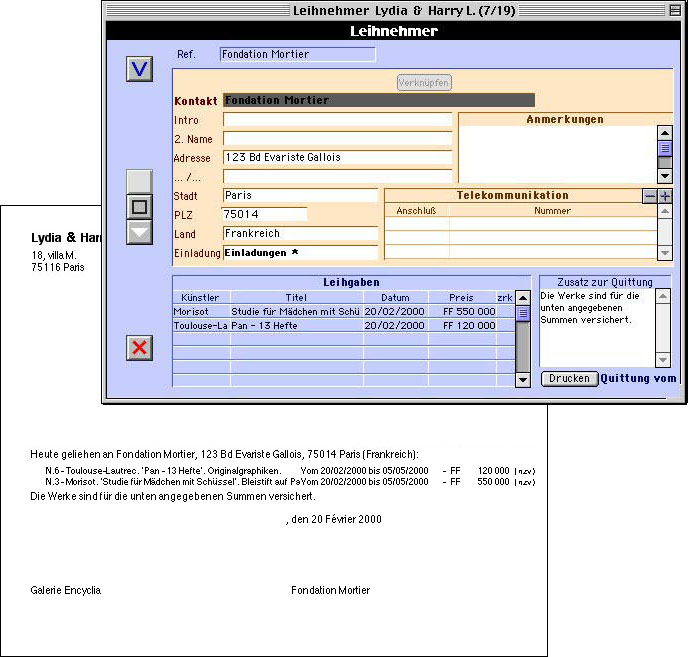Click the Preis column header

point(462,298)
